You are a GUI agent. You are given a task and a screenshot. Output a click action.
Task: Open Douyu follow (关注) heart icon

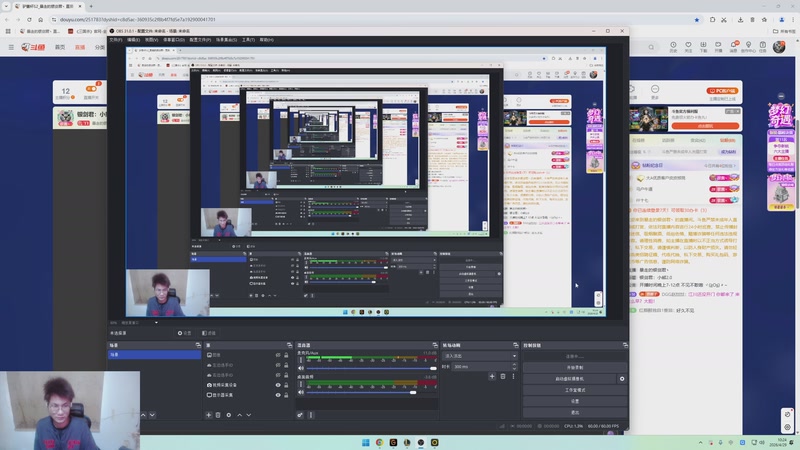coord(688,46)
